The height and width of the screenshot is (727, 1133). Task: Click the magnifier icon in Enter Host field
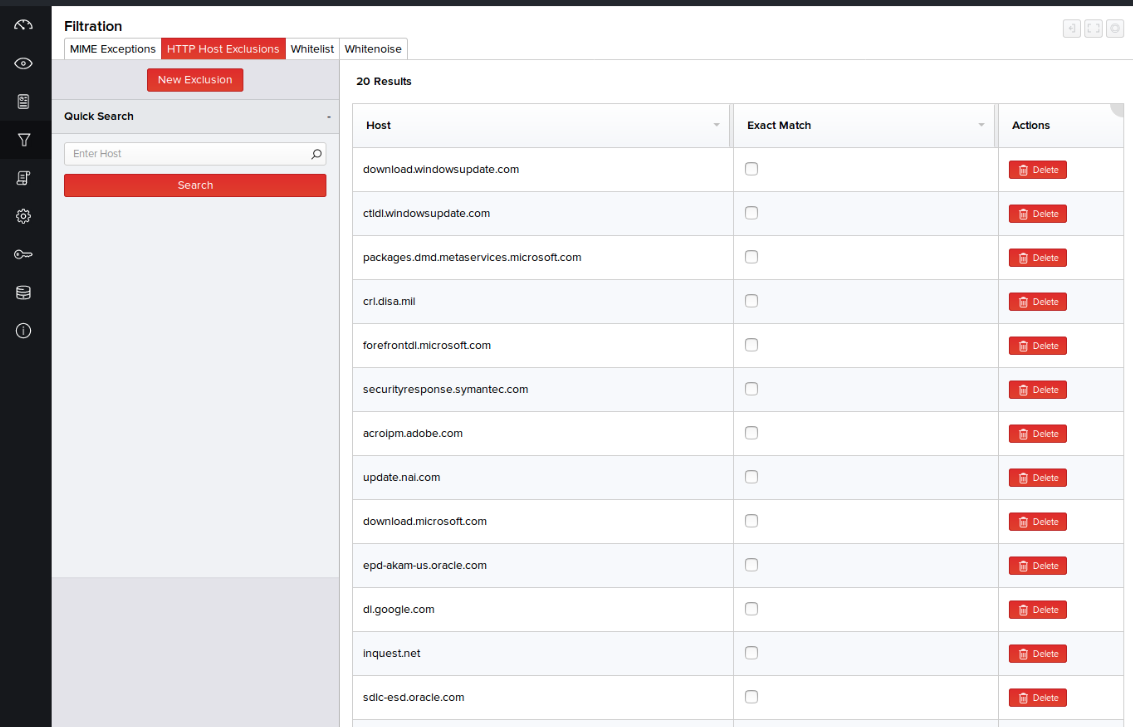(x=316, y=154)
